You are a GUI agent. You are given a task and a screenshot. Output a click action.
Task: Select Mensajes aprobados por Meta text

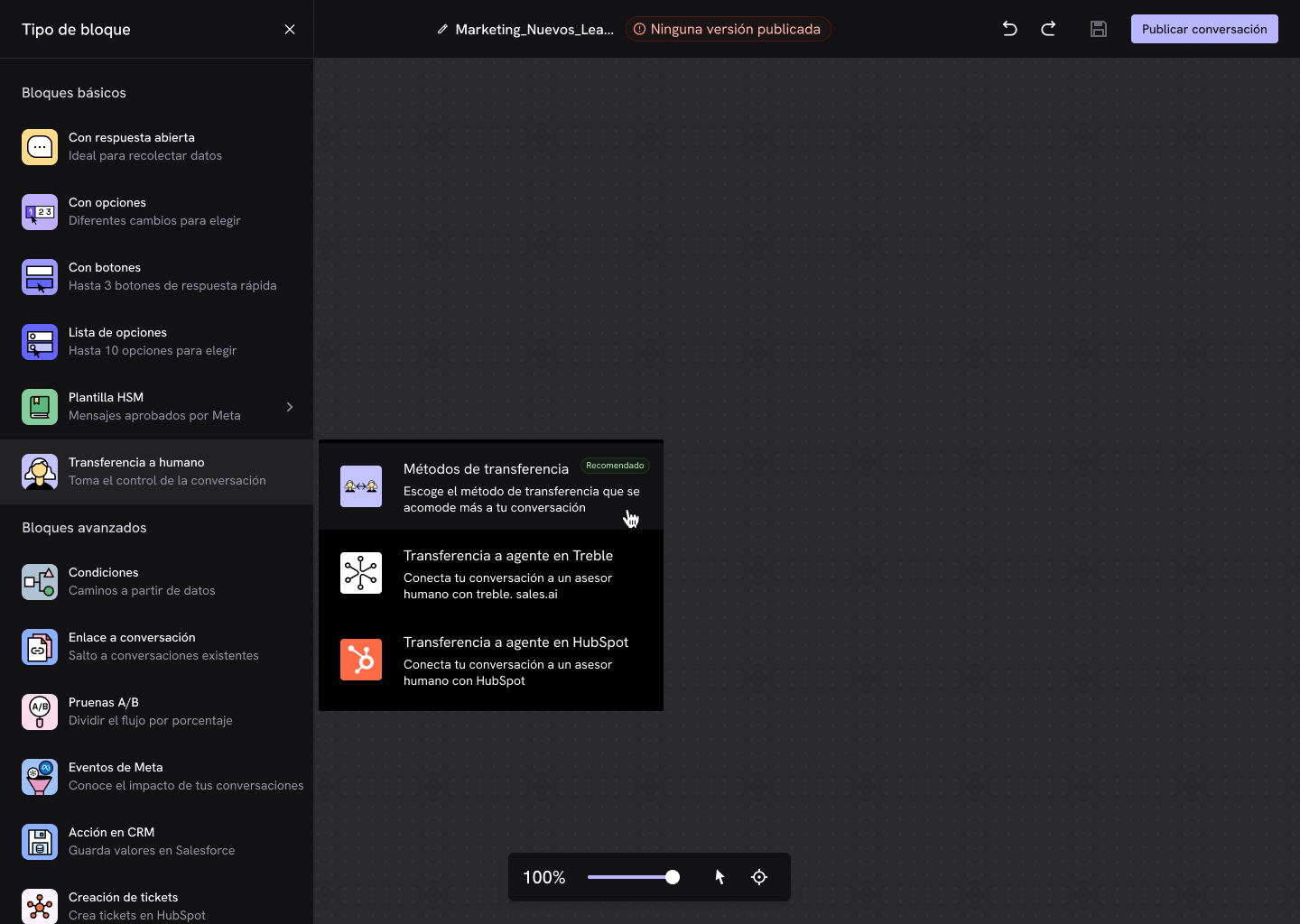point(154,416)
